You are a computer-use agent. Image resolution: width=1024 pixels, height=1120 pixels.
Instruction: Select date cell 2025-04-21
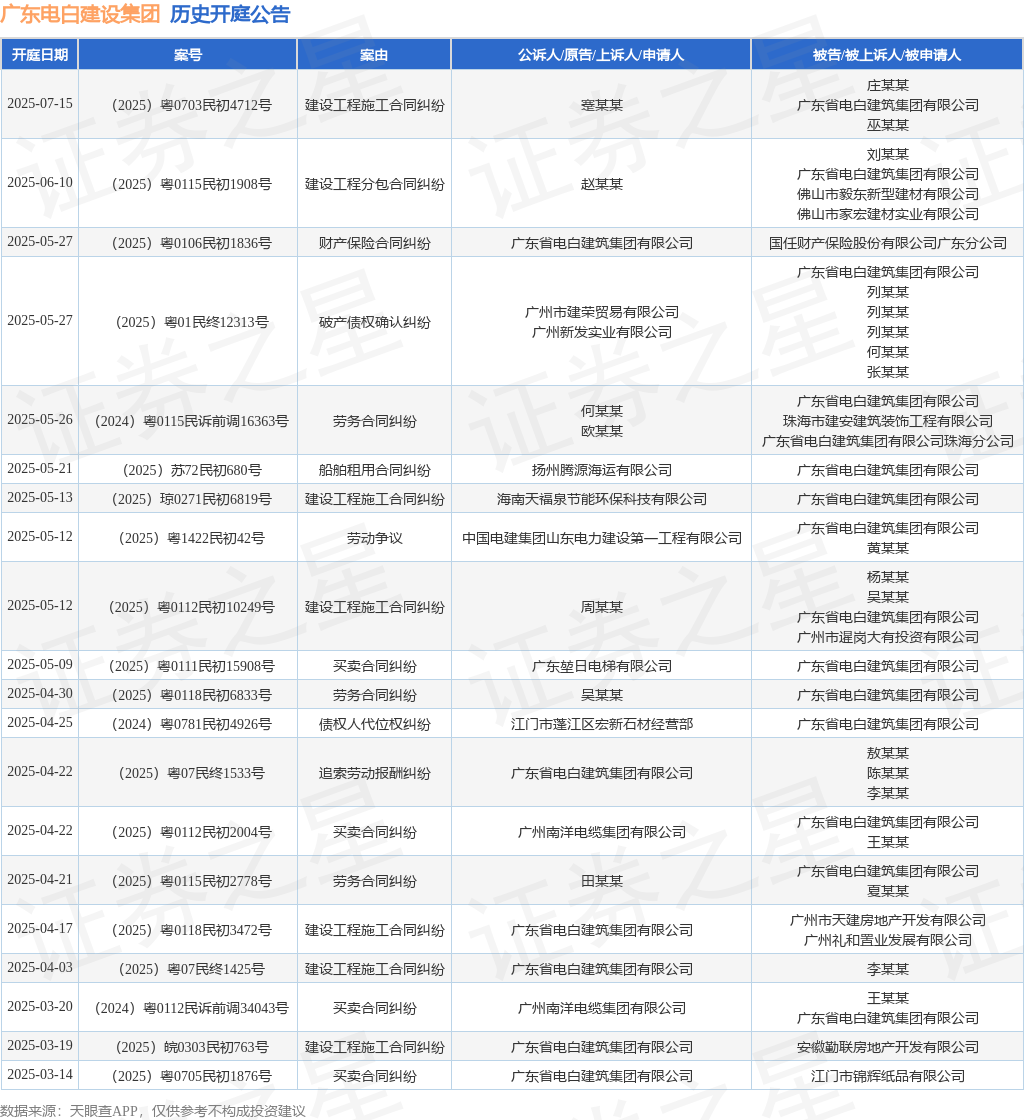[x=40, y=880]
